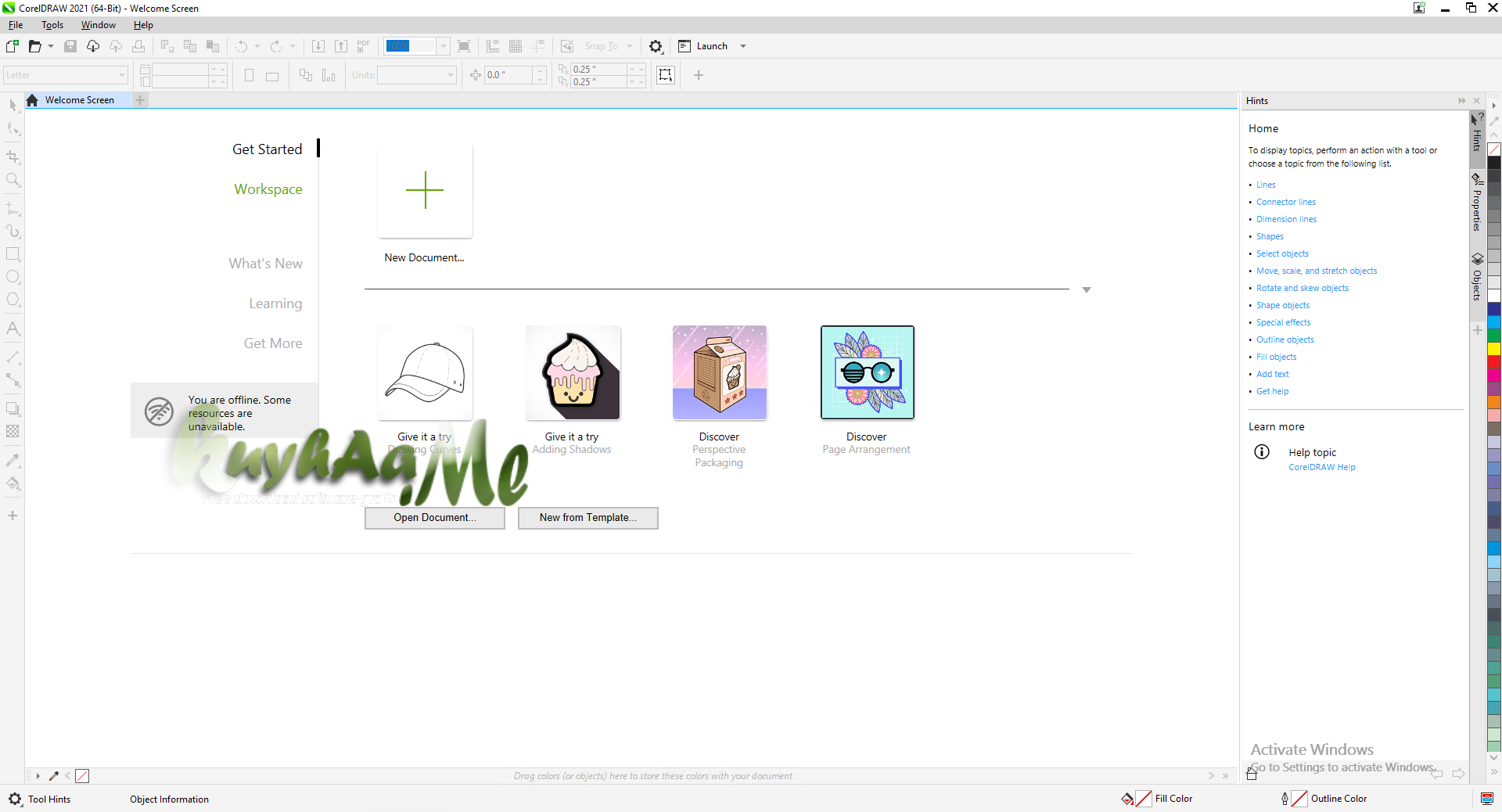The image size is (1502, 812).
Task: Select the Objects docker tab
Action: 1477,277
